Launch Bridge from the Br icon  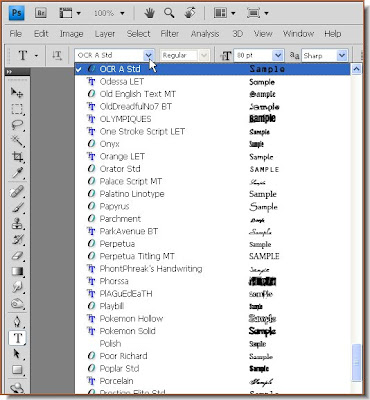pyautogui.click(x=41, y=13)
